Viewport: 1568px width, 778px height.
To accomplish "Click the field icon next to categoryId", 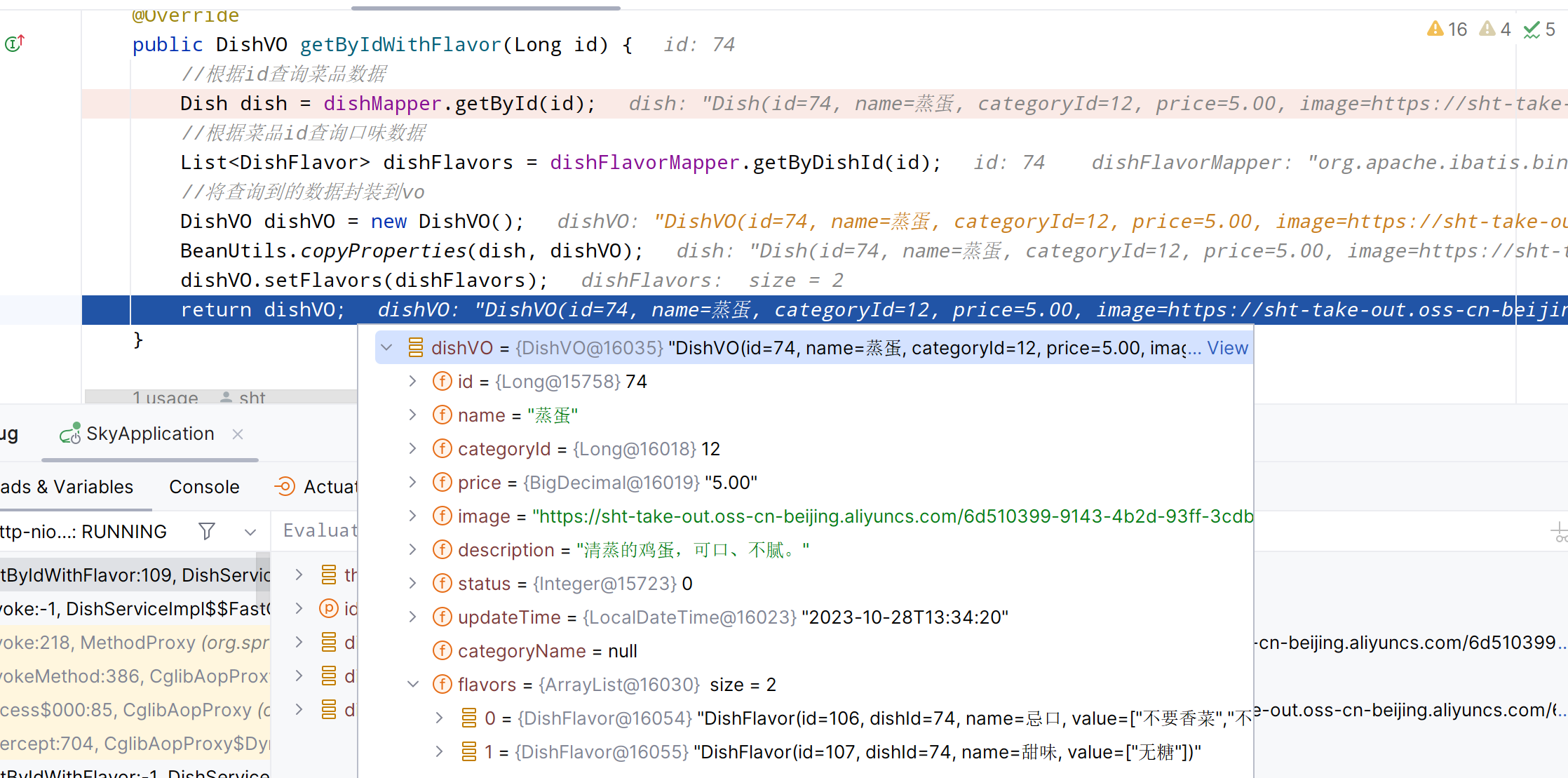I will click(x=442, y=448).
